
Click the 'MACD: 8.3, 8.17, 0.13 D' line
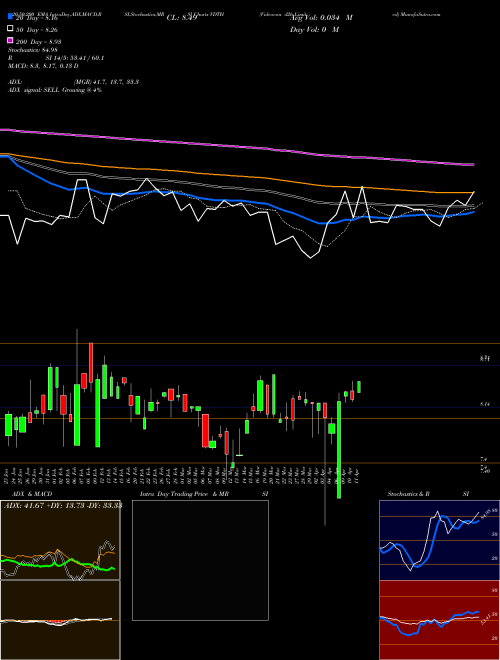43,66
